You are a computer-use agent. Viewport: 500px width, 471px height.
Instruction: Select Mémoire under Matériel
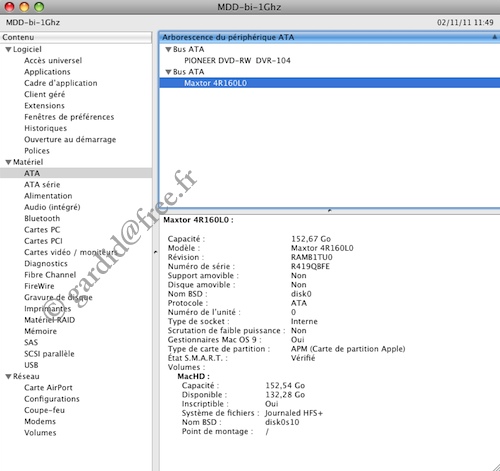click(40, 331)
